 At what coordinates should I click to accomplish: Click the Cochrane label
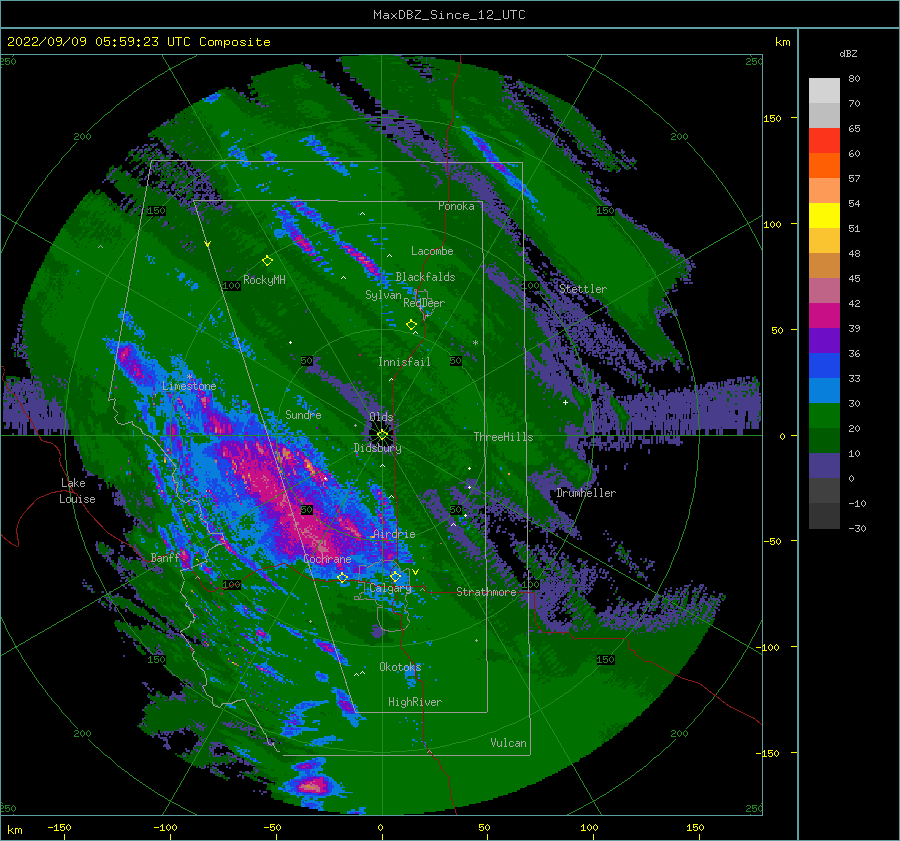click(x=327, y=559)
